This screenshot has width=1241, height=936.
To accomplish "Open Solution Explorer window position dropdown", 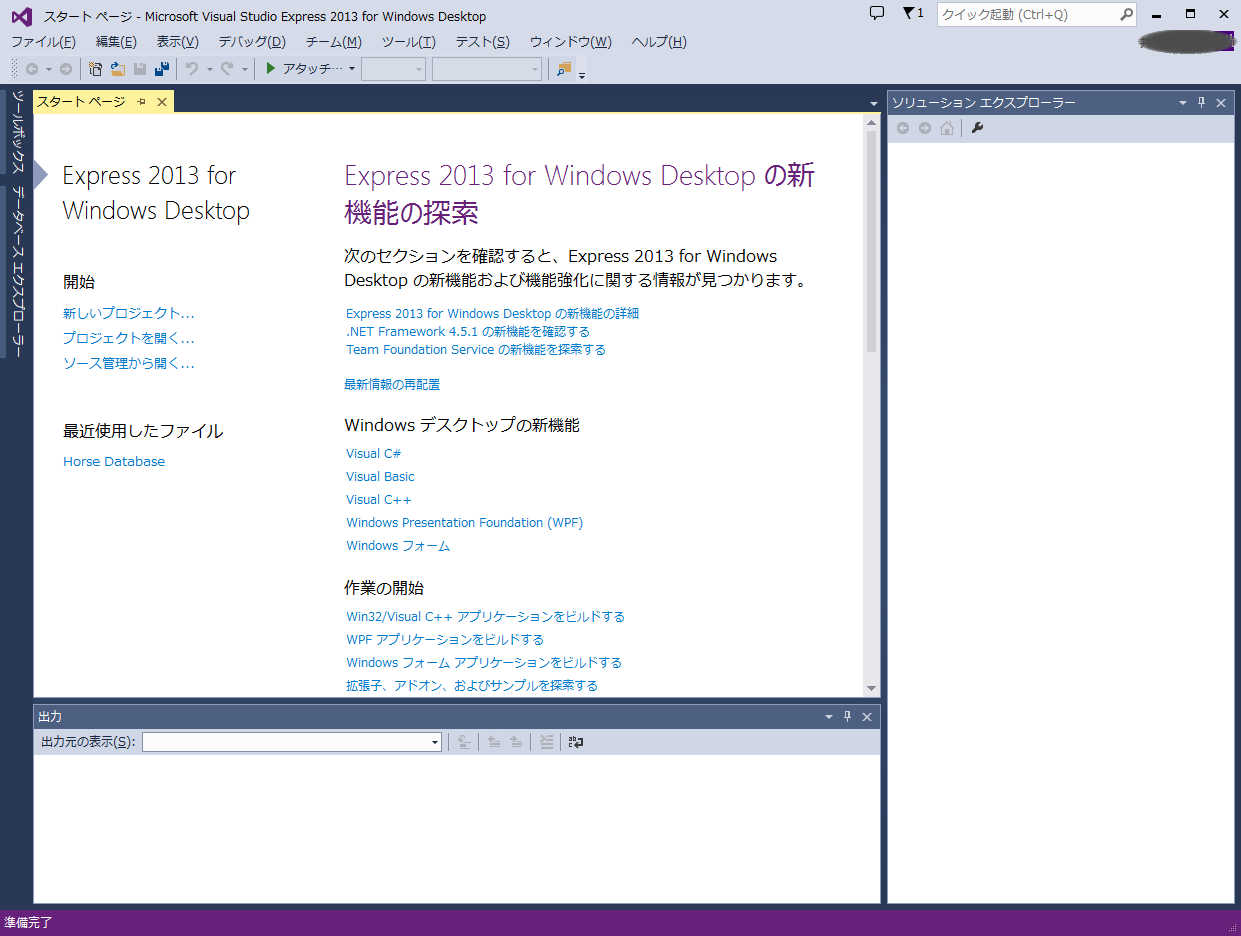I will click(1183, 103).
